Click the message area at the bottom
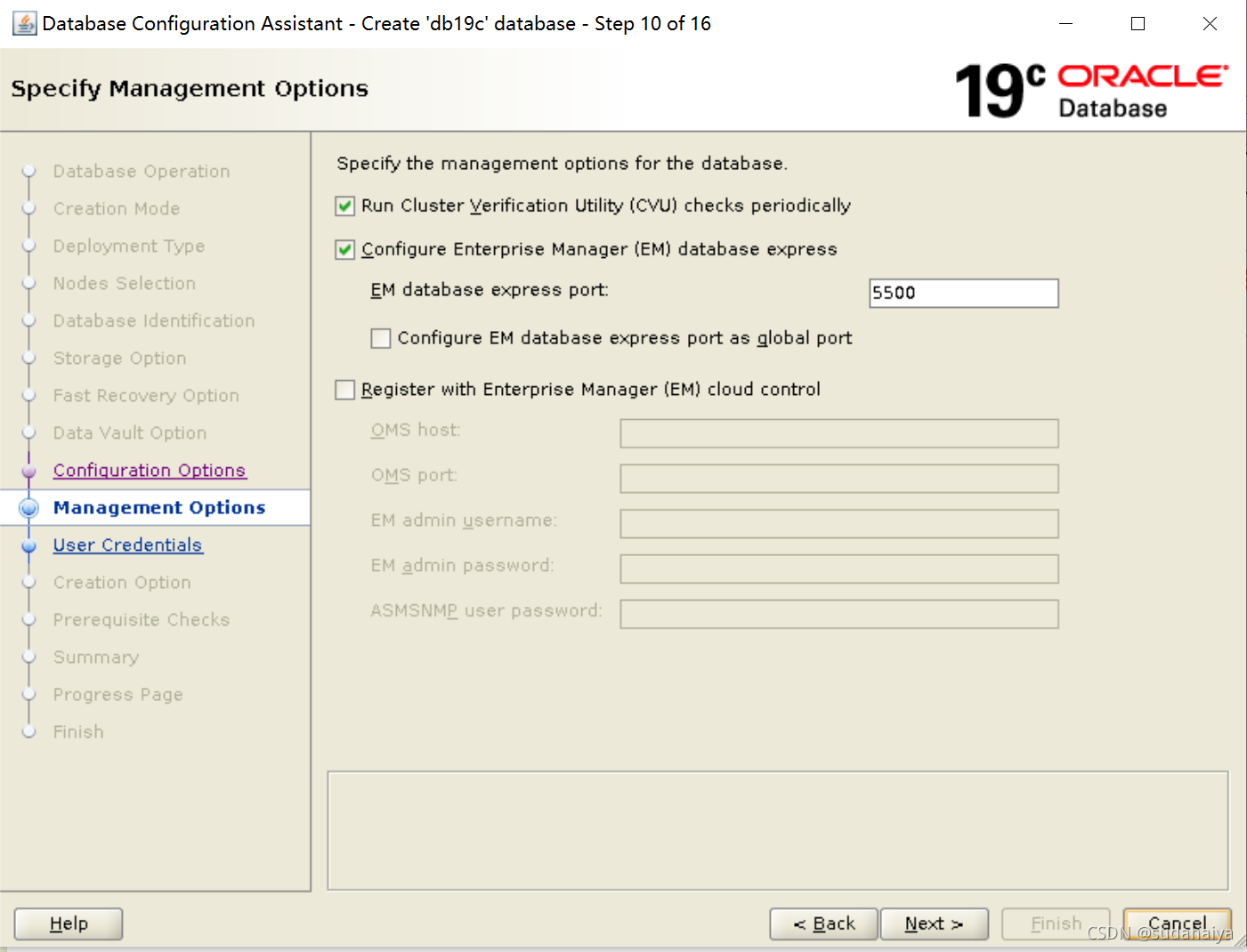This screenshot has height=952, width=1247. click(x=778, y=831)
